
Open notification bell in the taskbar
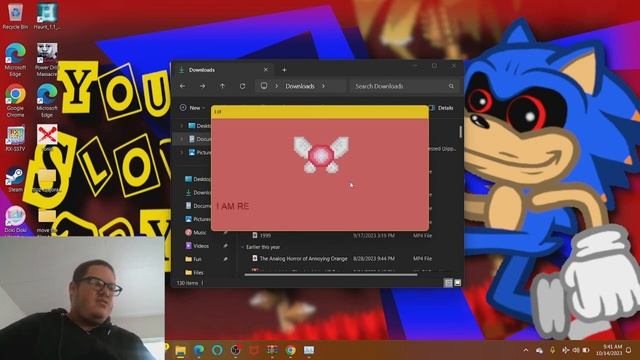point(629,350)
